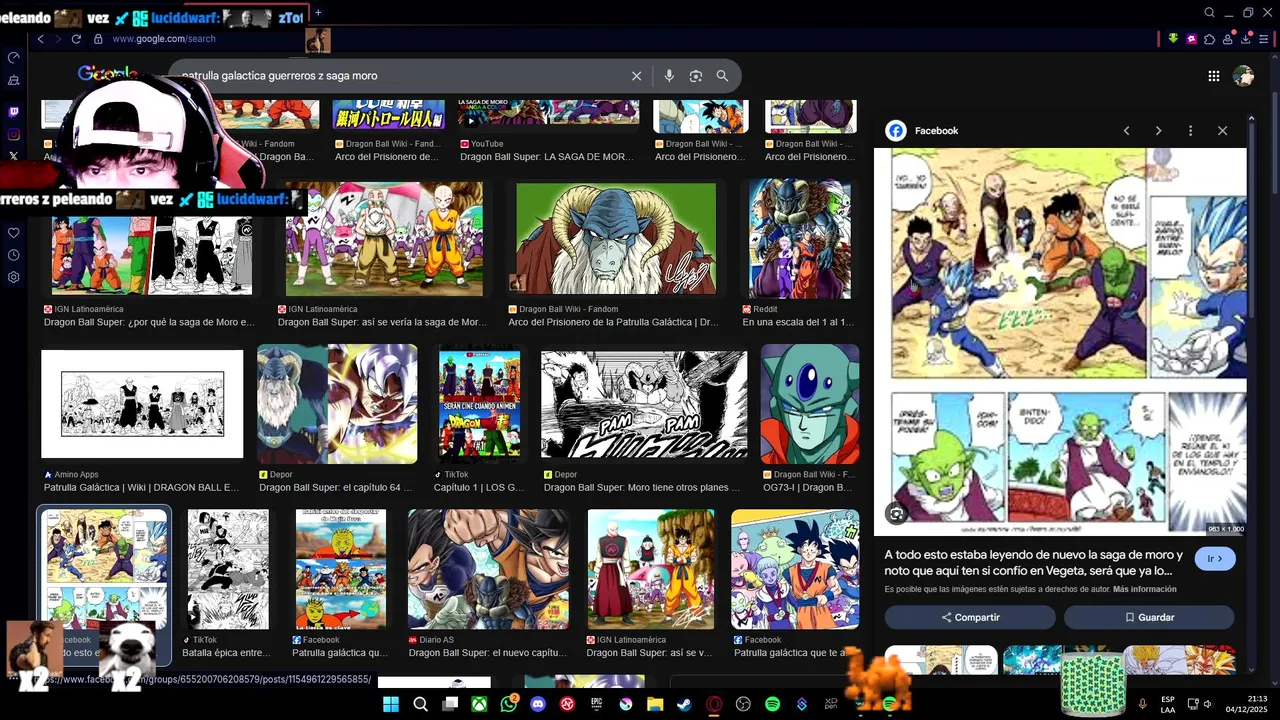Image resolution: width=1280 pixels, height=720 pixels.
Task: Open the GX Control speedometer sidebar icon
Action: (13, 58)
